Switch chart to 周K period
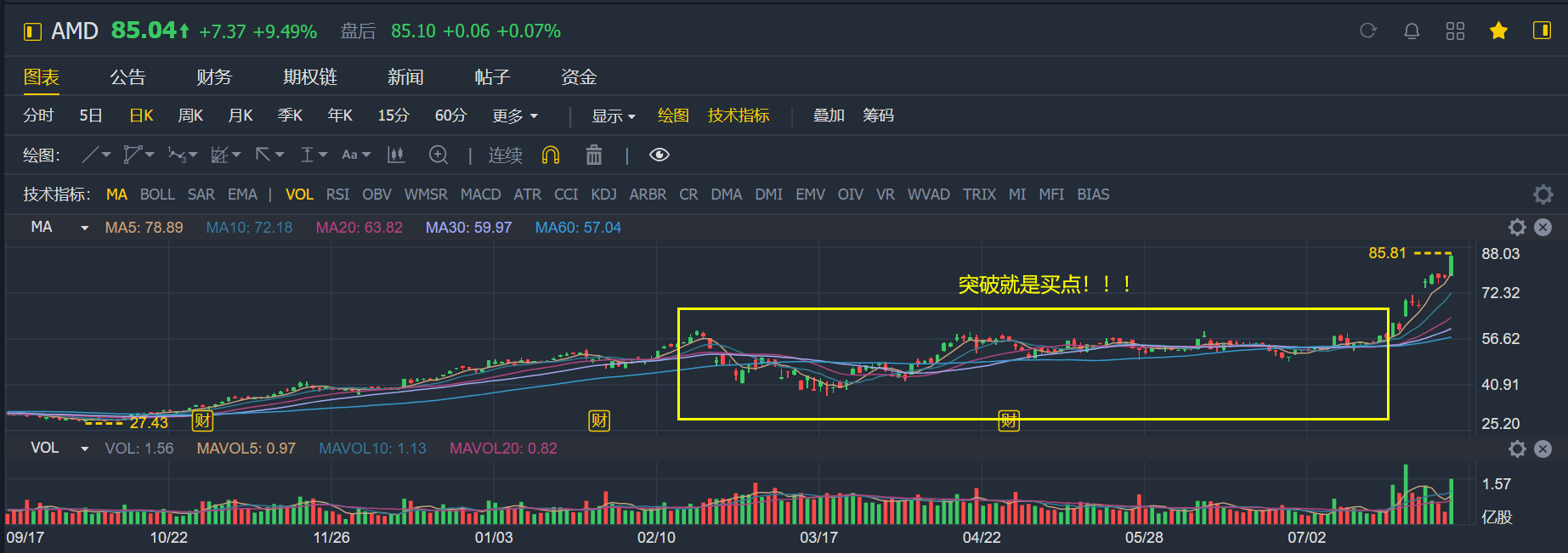This screenshot has height=553, width=1568. [x=190, y=116]
